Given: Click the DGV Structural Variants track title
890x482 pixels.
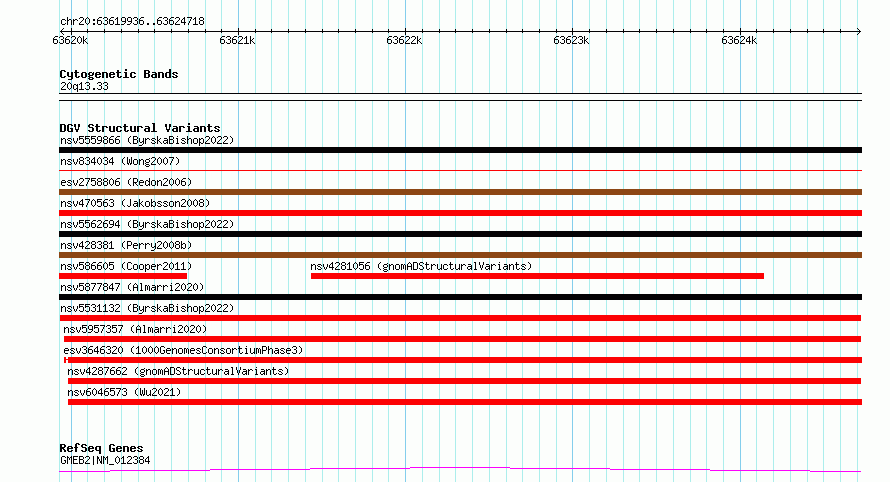Looking at the screenshot, I should click(140, 128).
